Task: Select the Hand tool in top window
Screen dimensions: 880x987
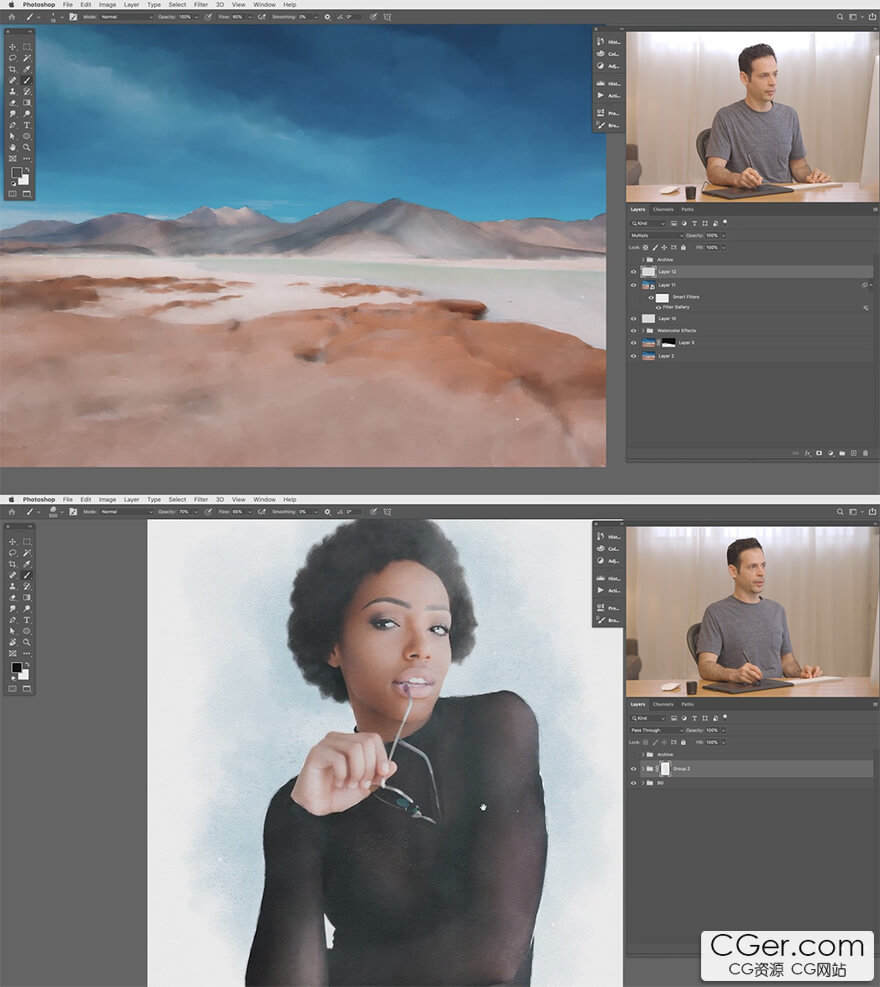Action: point(13,147)
